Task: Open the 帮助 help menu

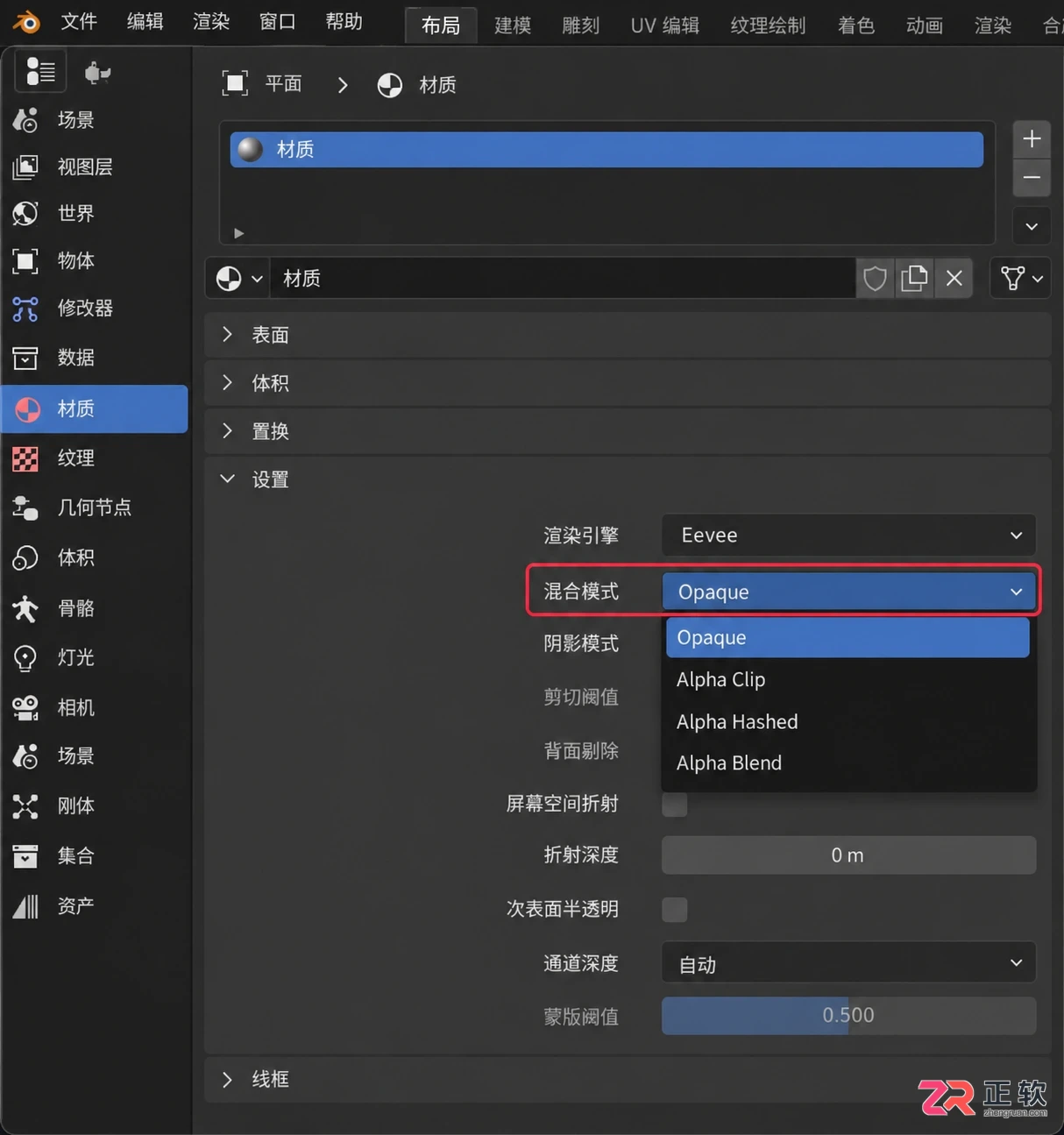Action: click(344, 21)
